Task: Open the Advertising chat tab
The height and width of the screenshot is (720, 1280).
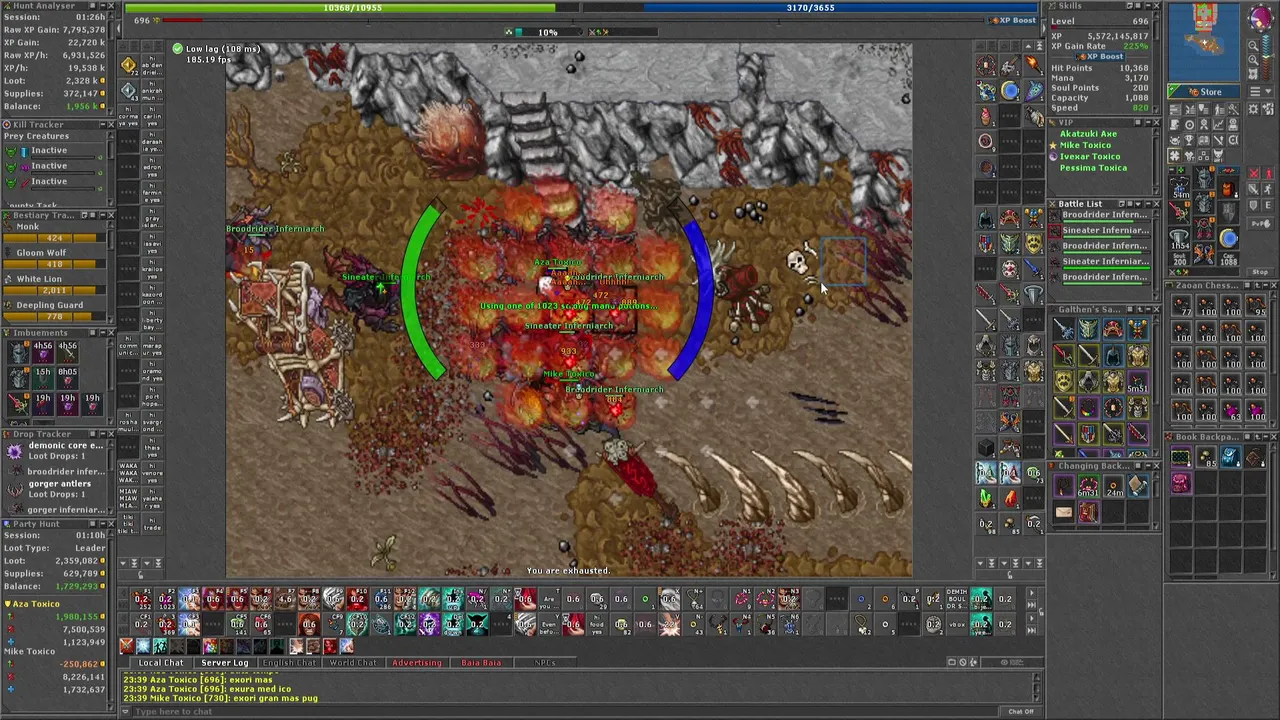Action: click(417, 663)
